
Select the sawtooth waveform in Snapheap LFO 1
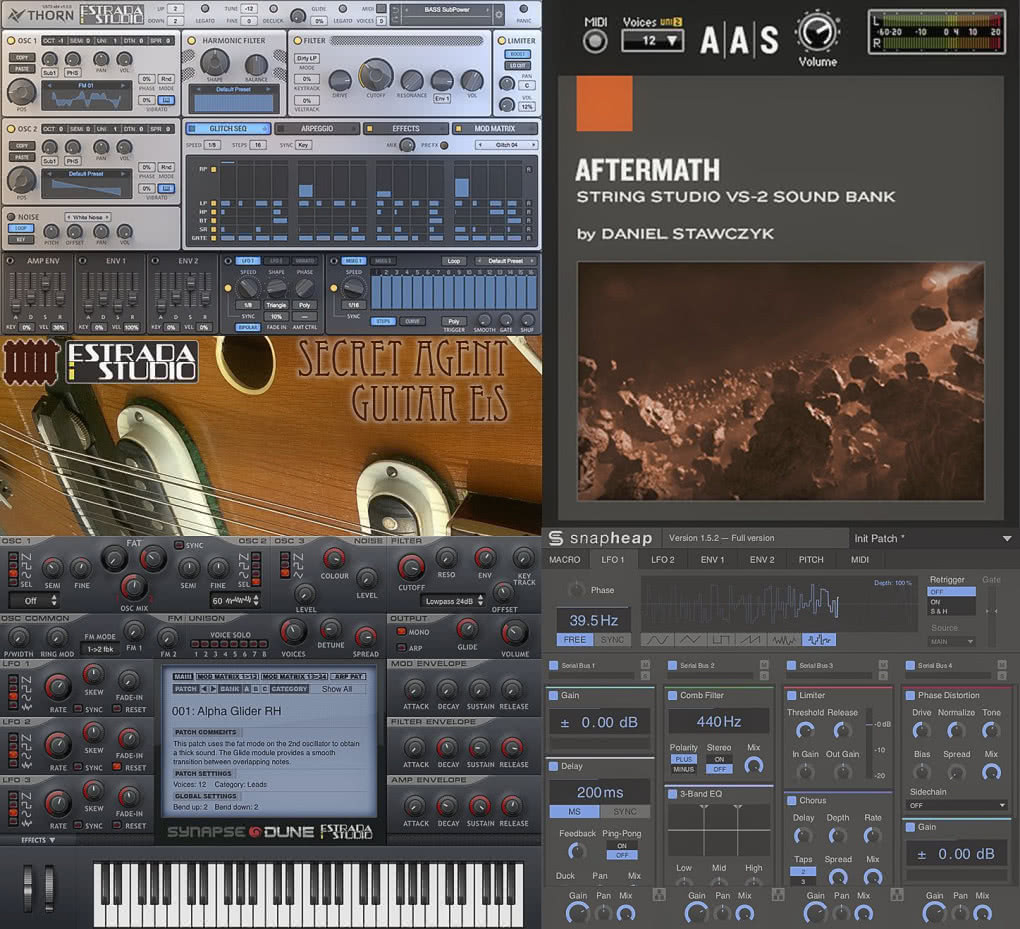click(753, 640)
